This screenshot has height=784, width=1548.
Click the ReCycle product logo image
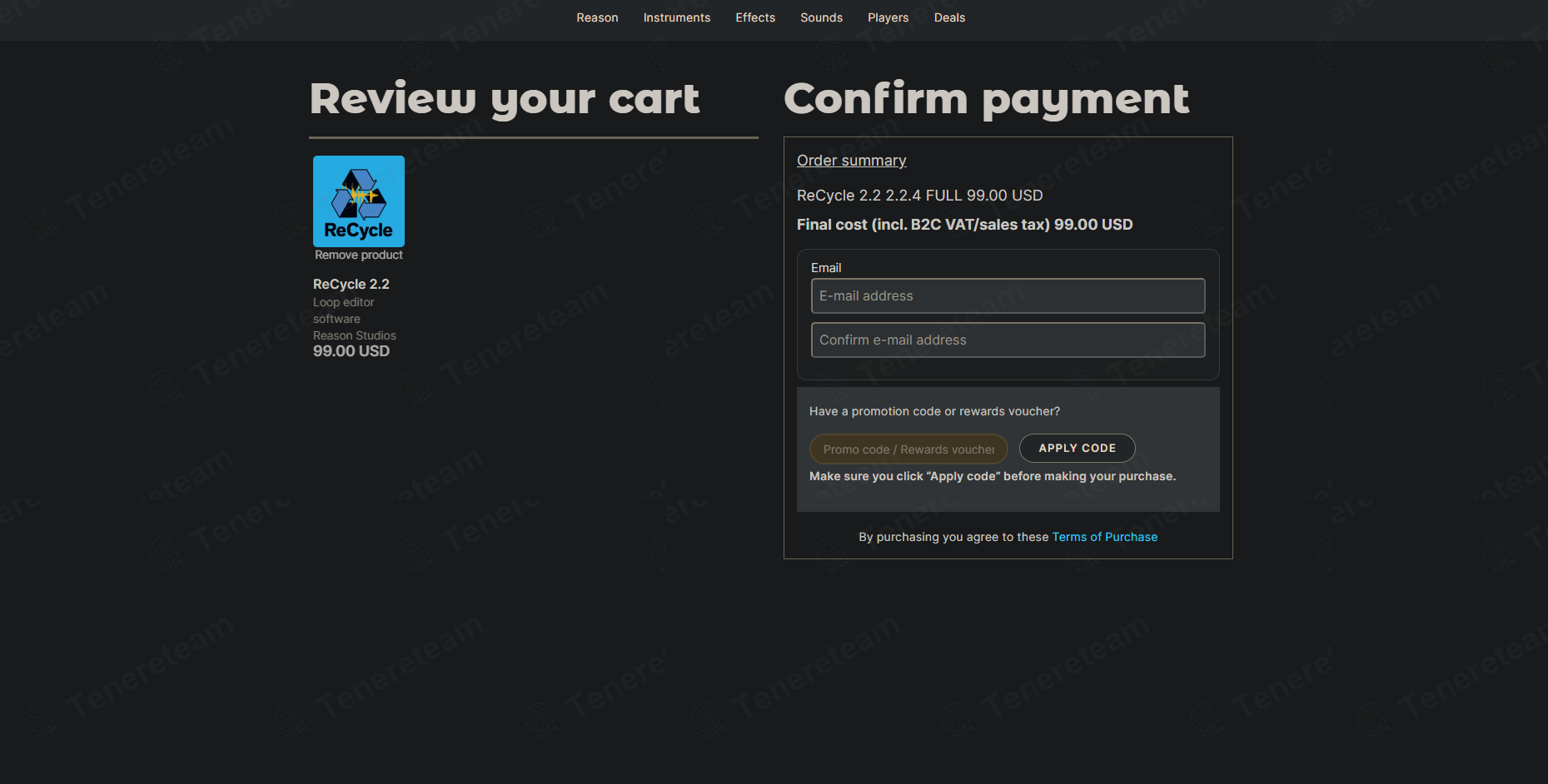[358, 201]
